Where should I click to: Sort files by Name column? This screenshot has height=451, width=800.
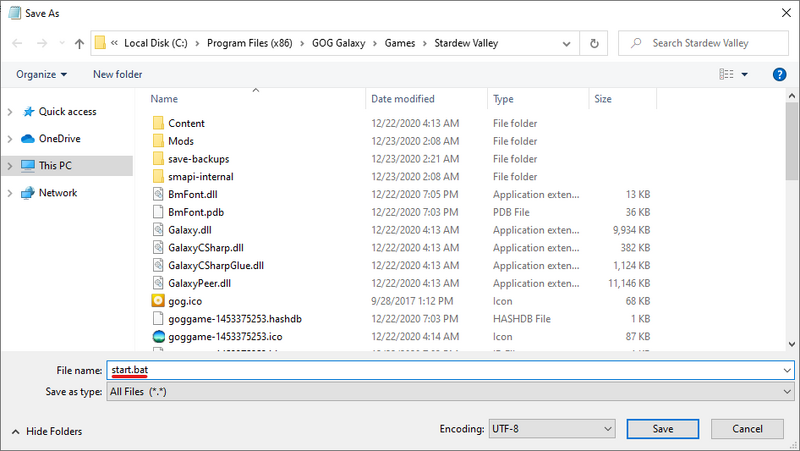tap(164, 99)
